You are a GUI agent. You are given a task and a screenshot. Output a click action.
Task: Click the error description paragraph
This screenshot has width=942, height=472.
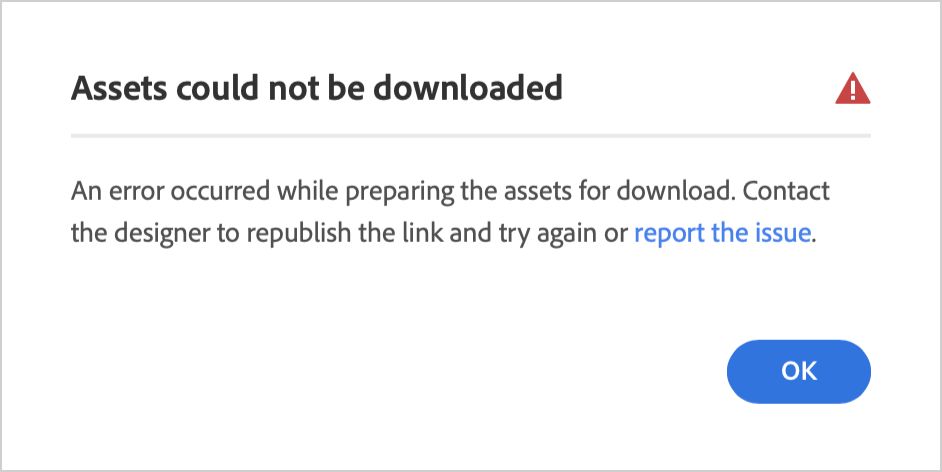[450, 212]
